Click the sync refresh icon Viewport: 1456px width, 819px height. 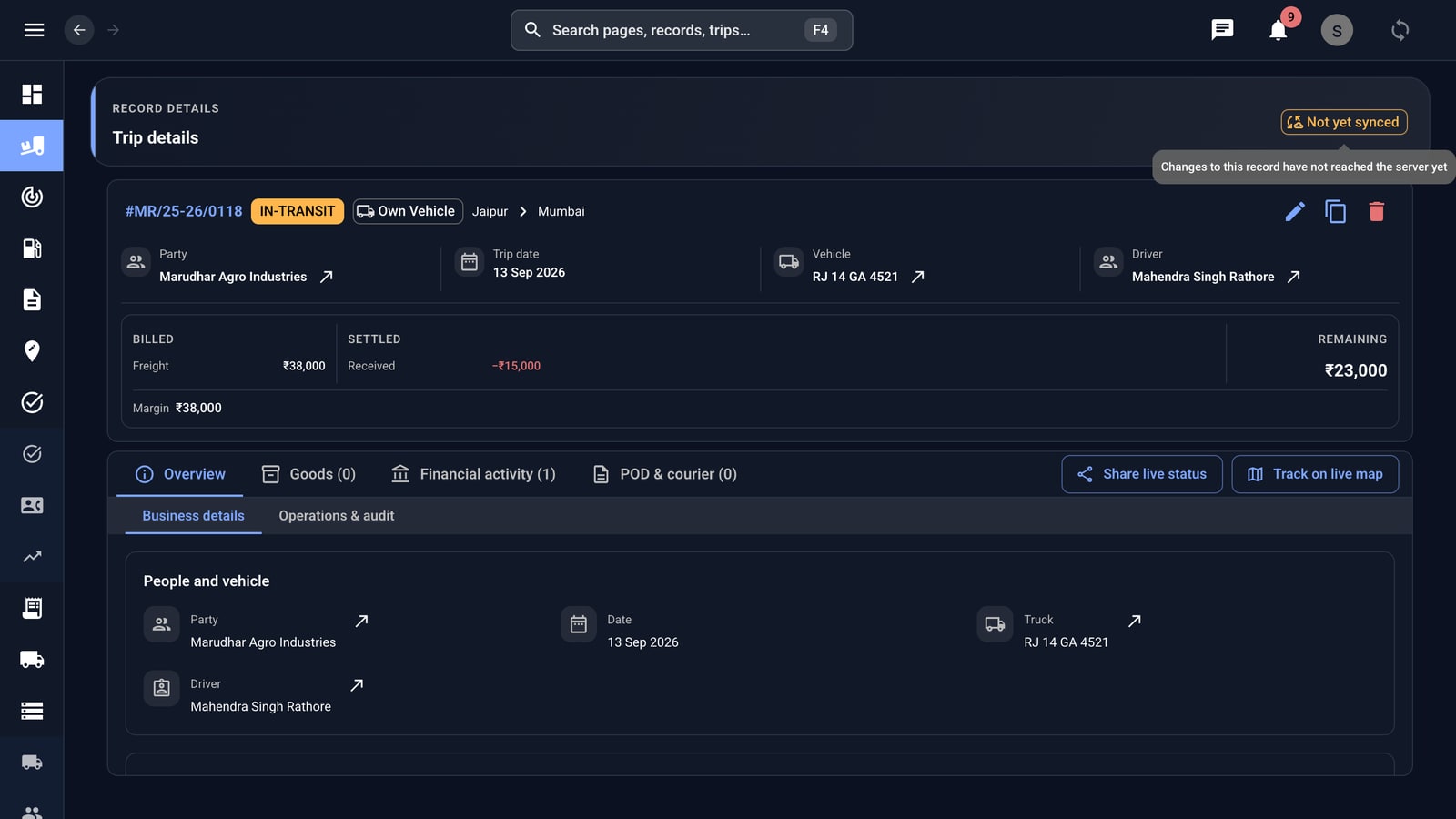click(1400, 30)
